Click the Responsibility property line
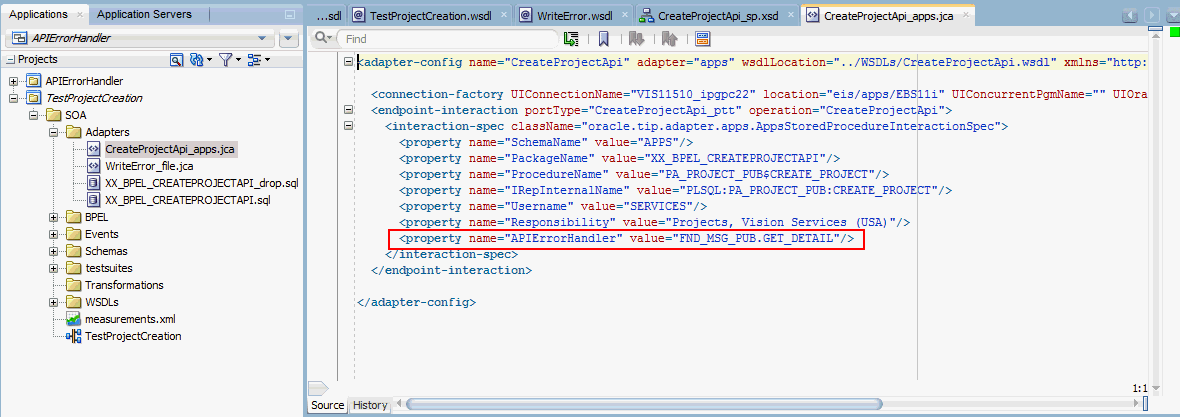The height and width of the screenshot is (417, 1180). point(655,222)
